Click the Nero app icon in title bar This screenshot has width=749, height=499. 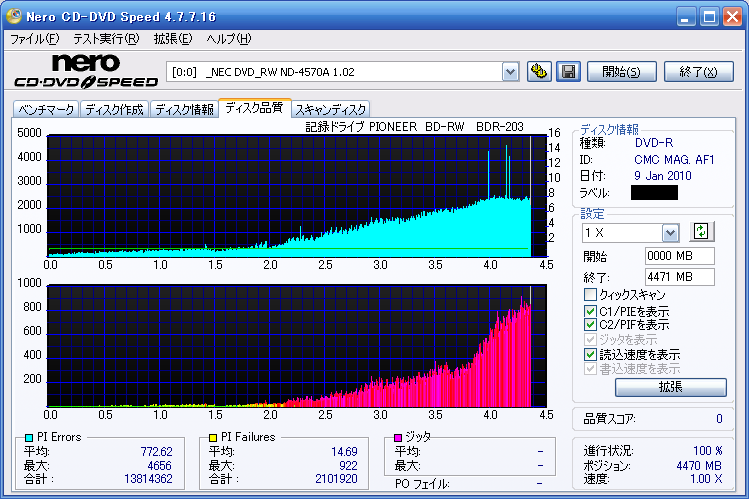point(13,16)
